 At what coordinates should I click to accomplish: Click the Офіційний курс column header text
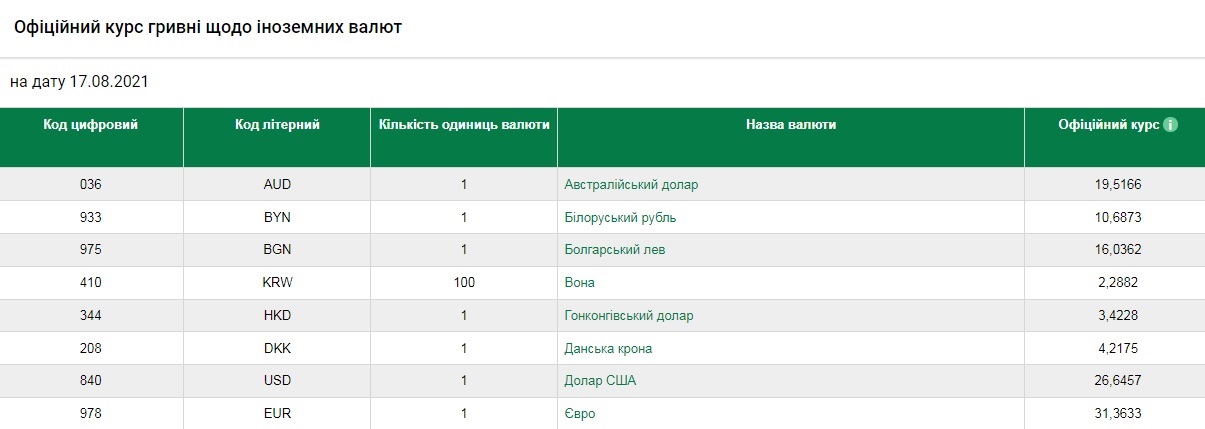pos(1108,125)
